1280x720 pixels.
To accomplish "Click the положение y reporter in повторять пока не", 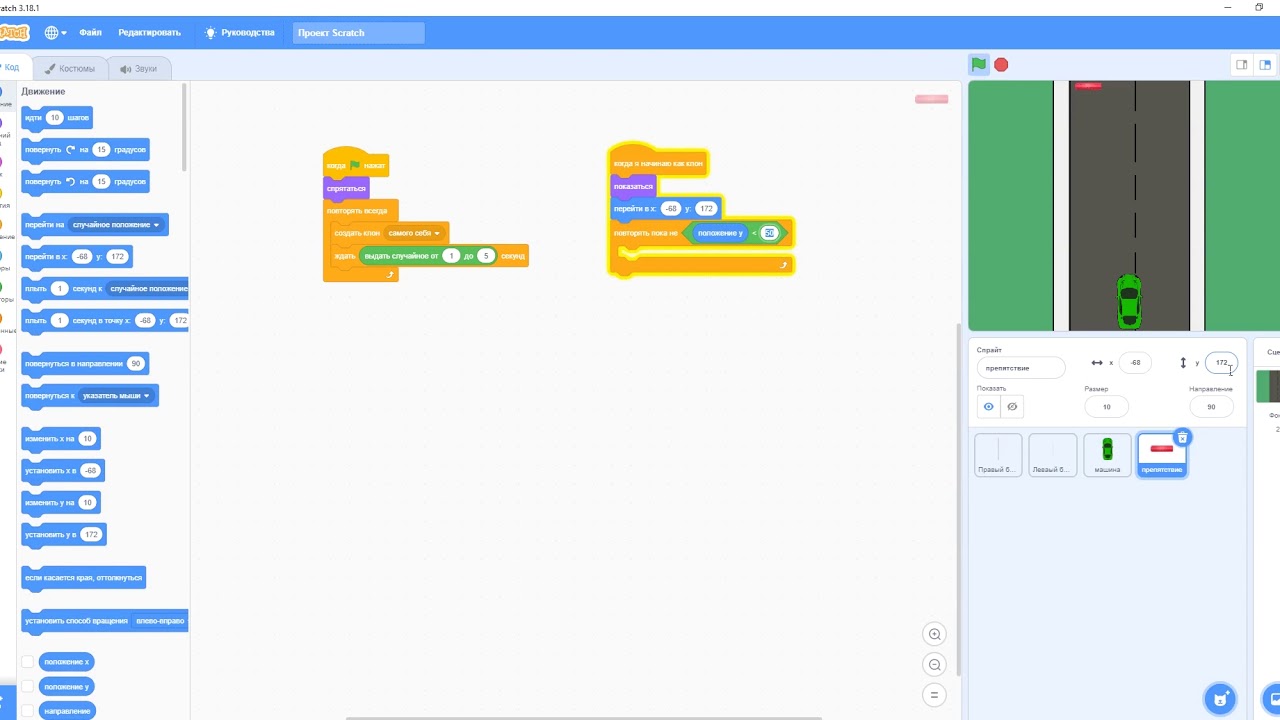I will pos(720,233).
